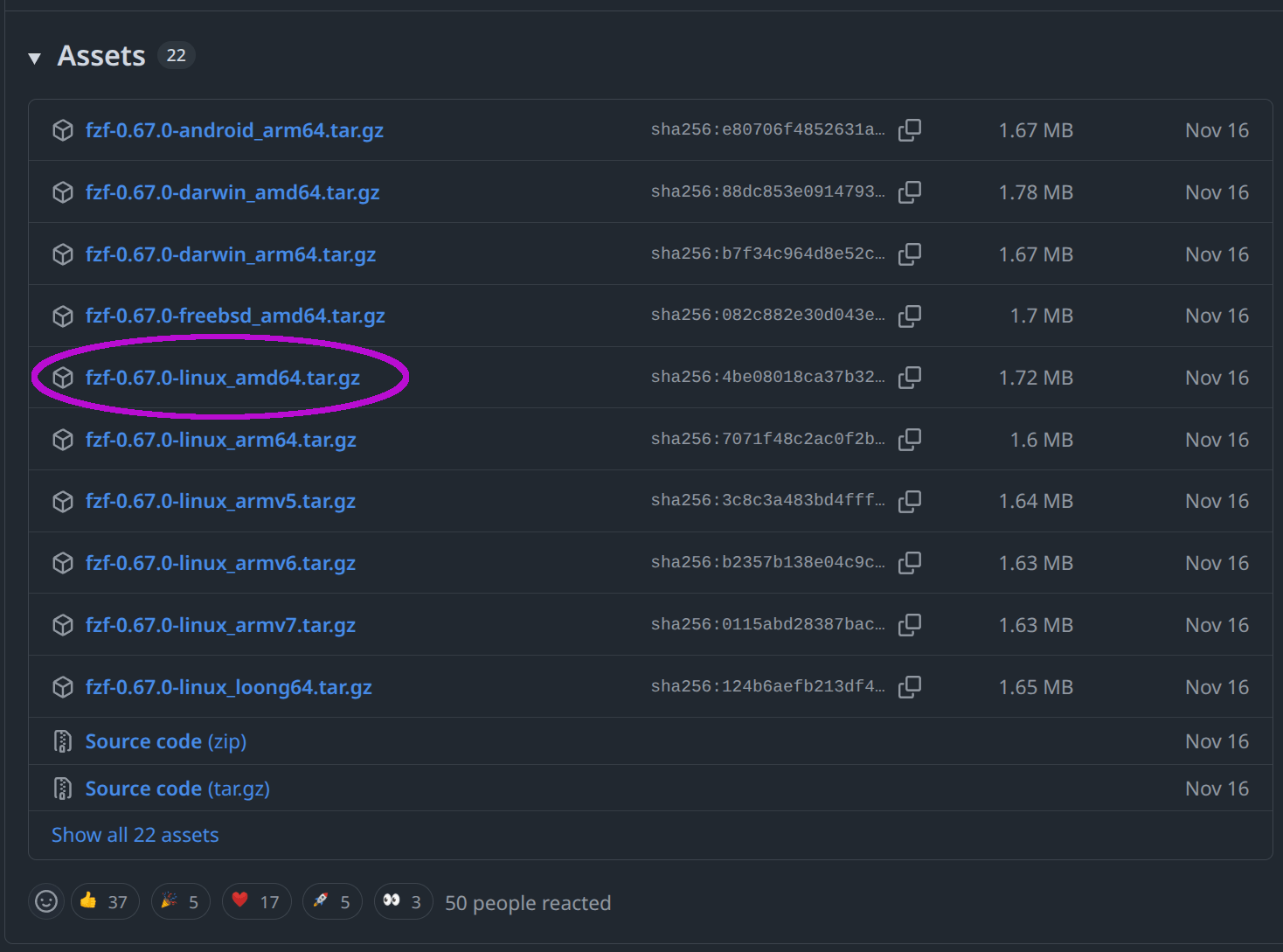Screen dimensions: 1283x952
Task: Open the add-reaction smiley picker
Action: tap(45, 901)
